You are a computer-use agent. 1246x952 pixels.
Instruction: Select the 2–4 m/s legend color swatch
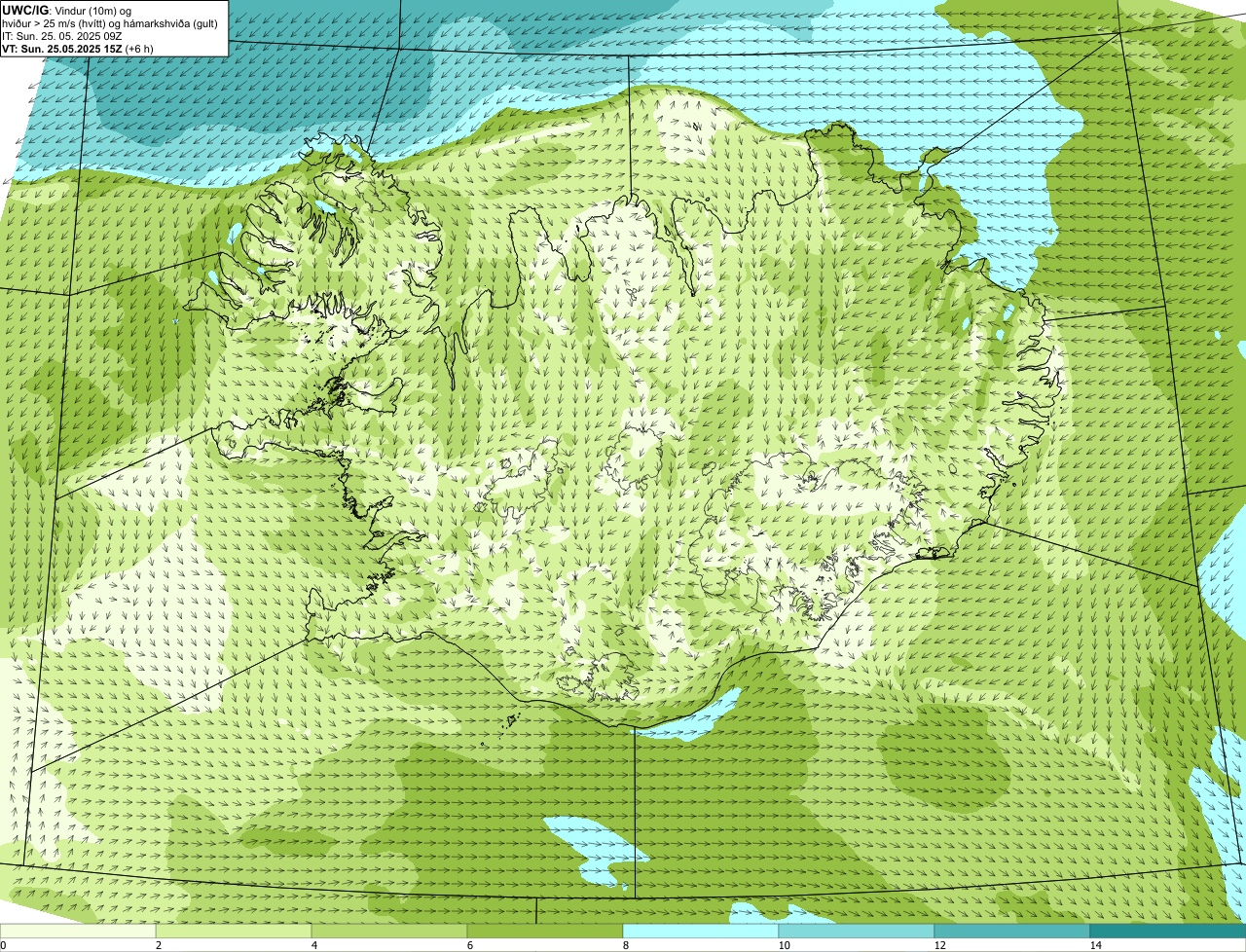pos(234,931)
